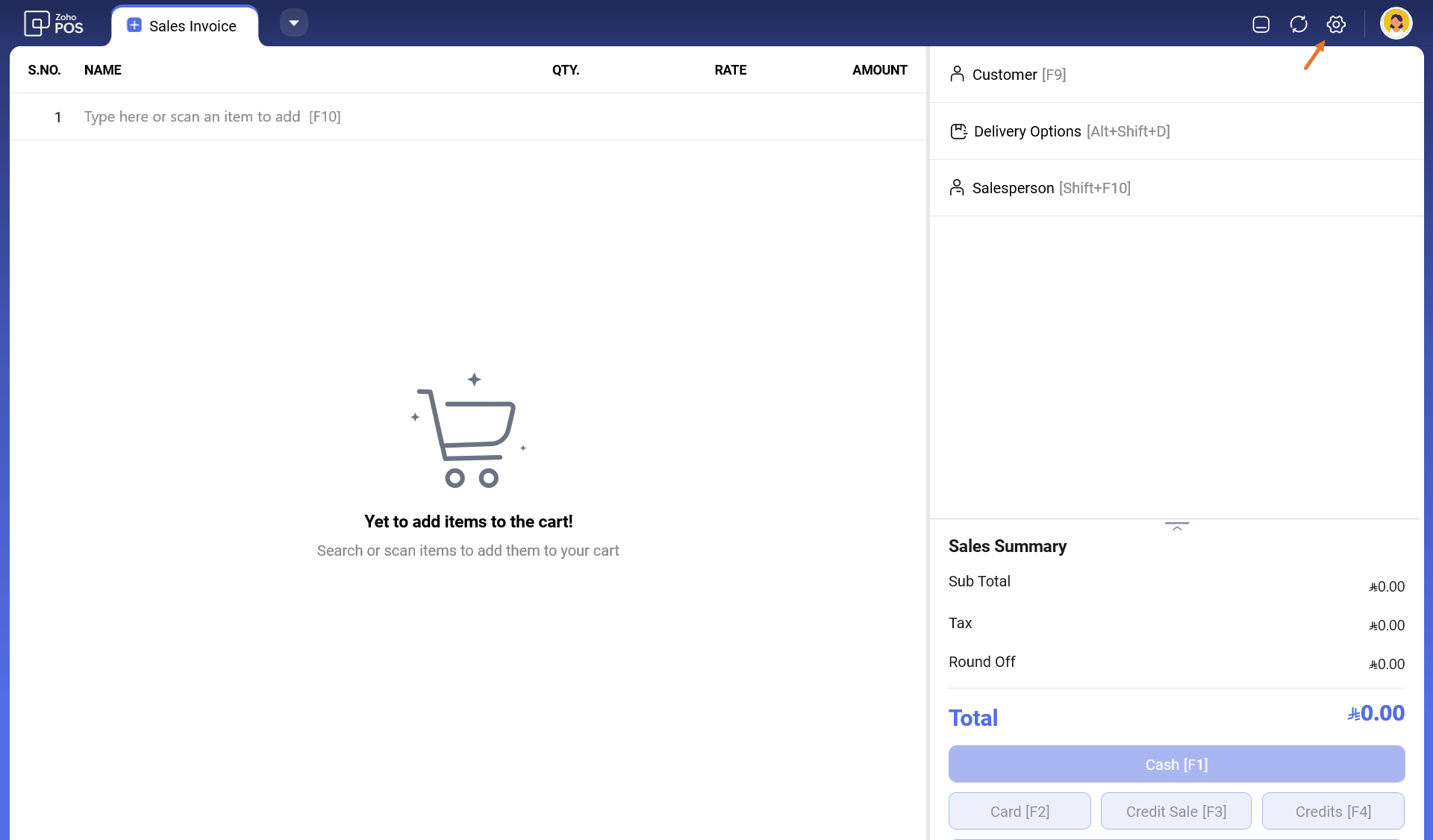Select the Customer [F9] row
1433x840 pixels.
tap(1176, 75)
